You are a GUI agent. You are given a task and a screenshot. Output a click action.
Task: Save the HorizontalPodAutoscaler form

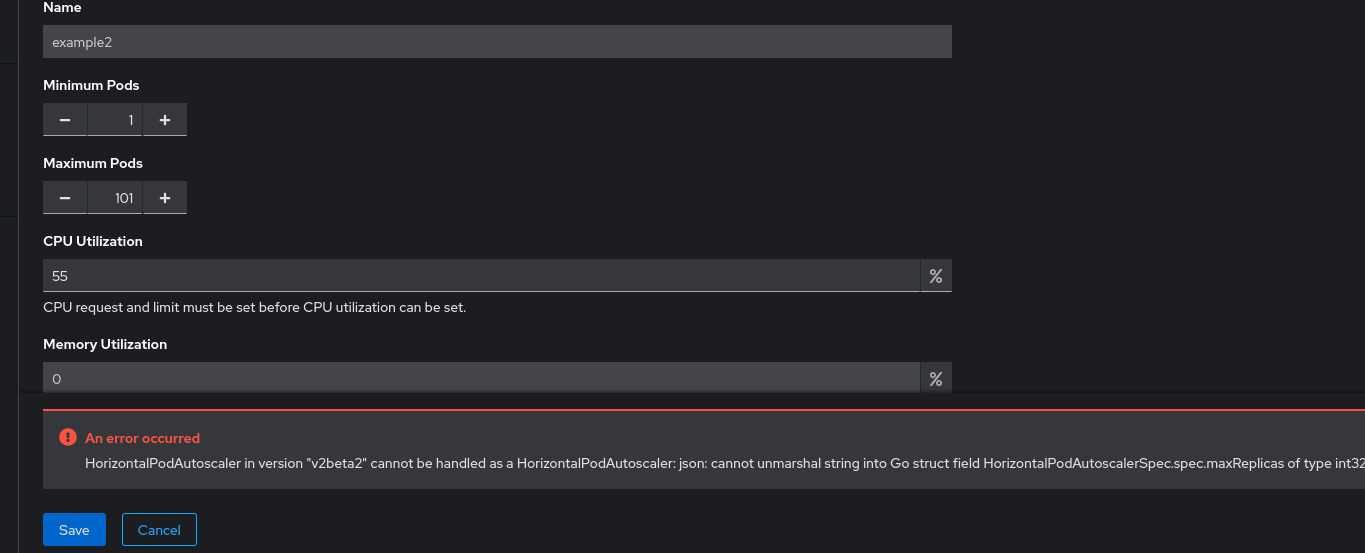point(74,530)
